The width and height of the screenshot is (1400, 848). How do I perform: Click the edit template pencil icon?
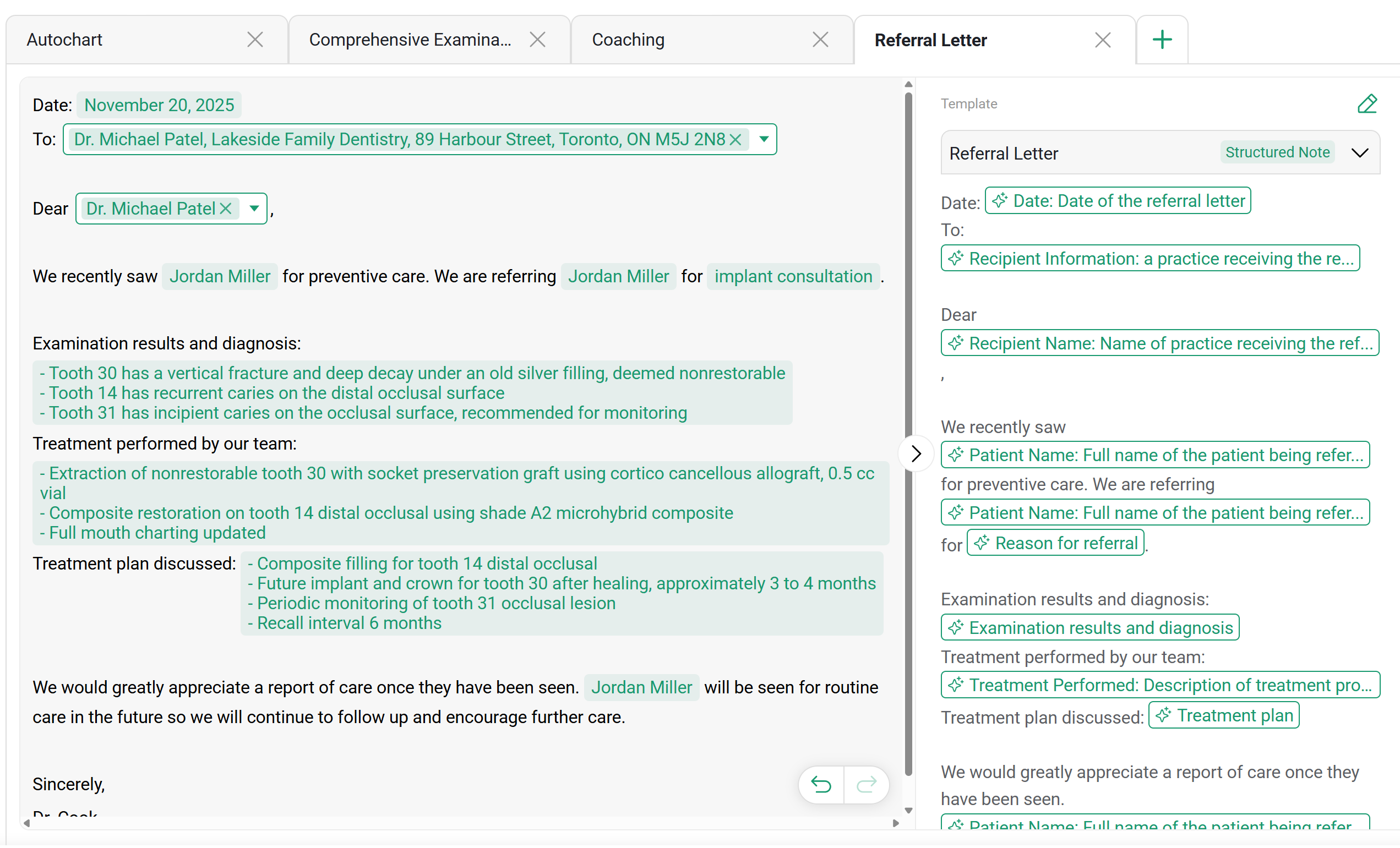point(1367,104)
